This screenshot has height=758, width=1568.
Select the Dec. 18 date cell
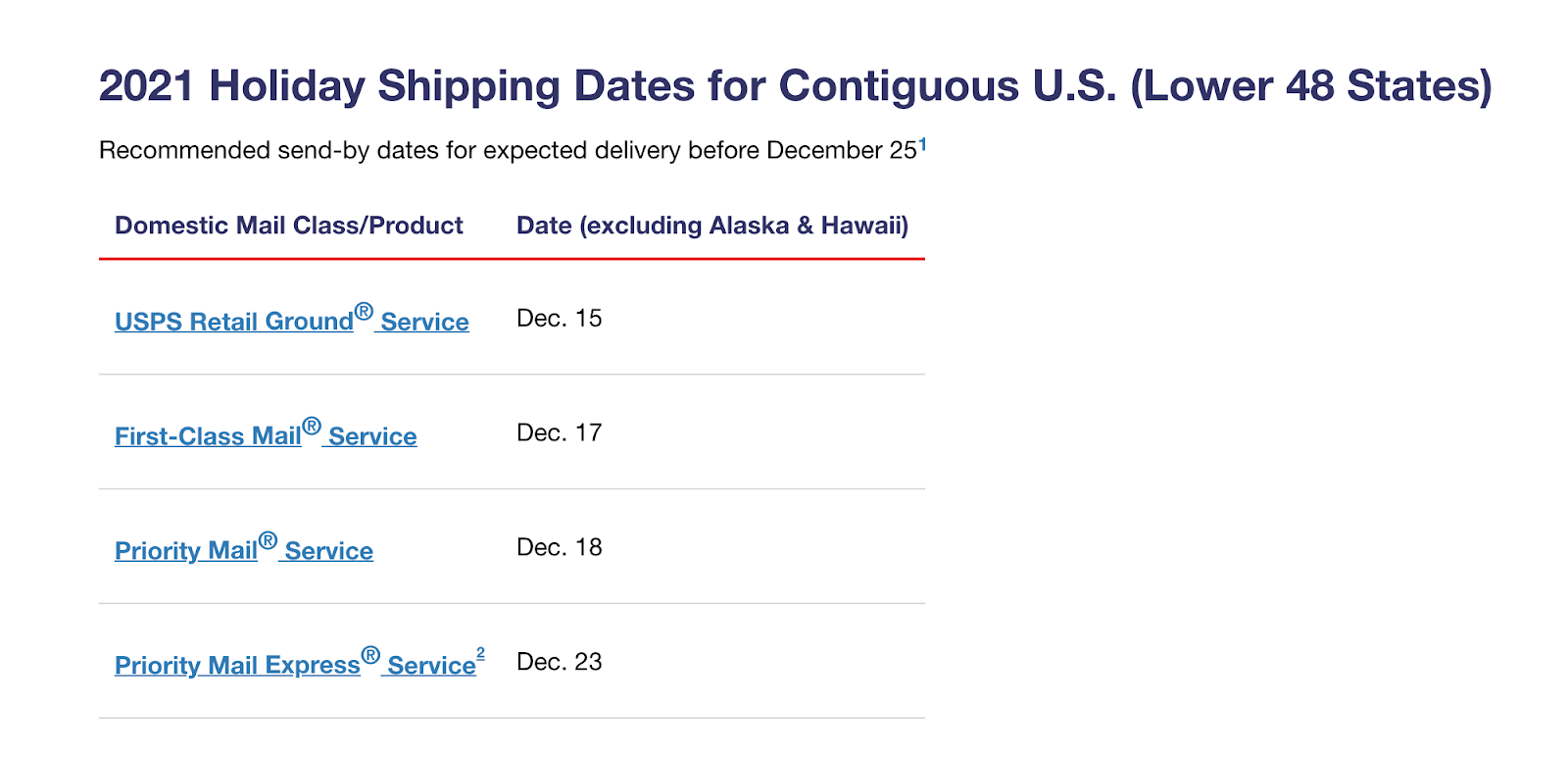(x=560, y=547)
